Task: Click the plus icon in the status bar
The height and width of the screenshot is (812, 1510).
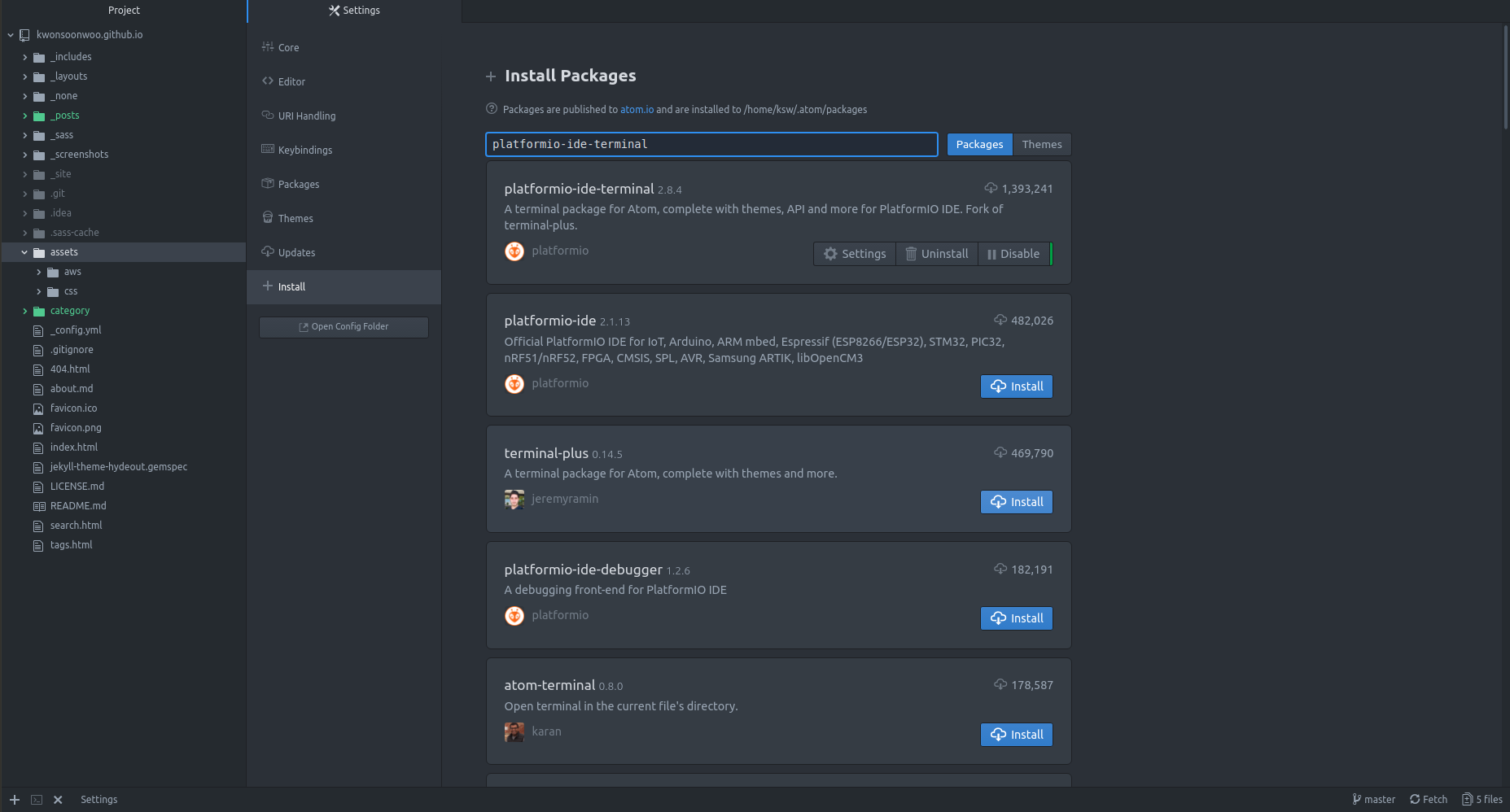Action: [x=15, y=800]
